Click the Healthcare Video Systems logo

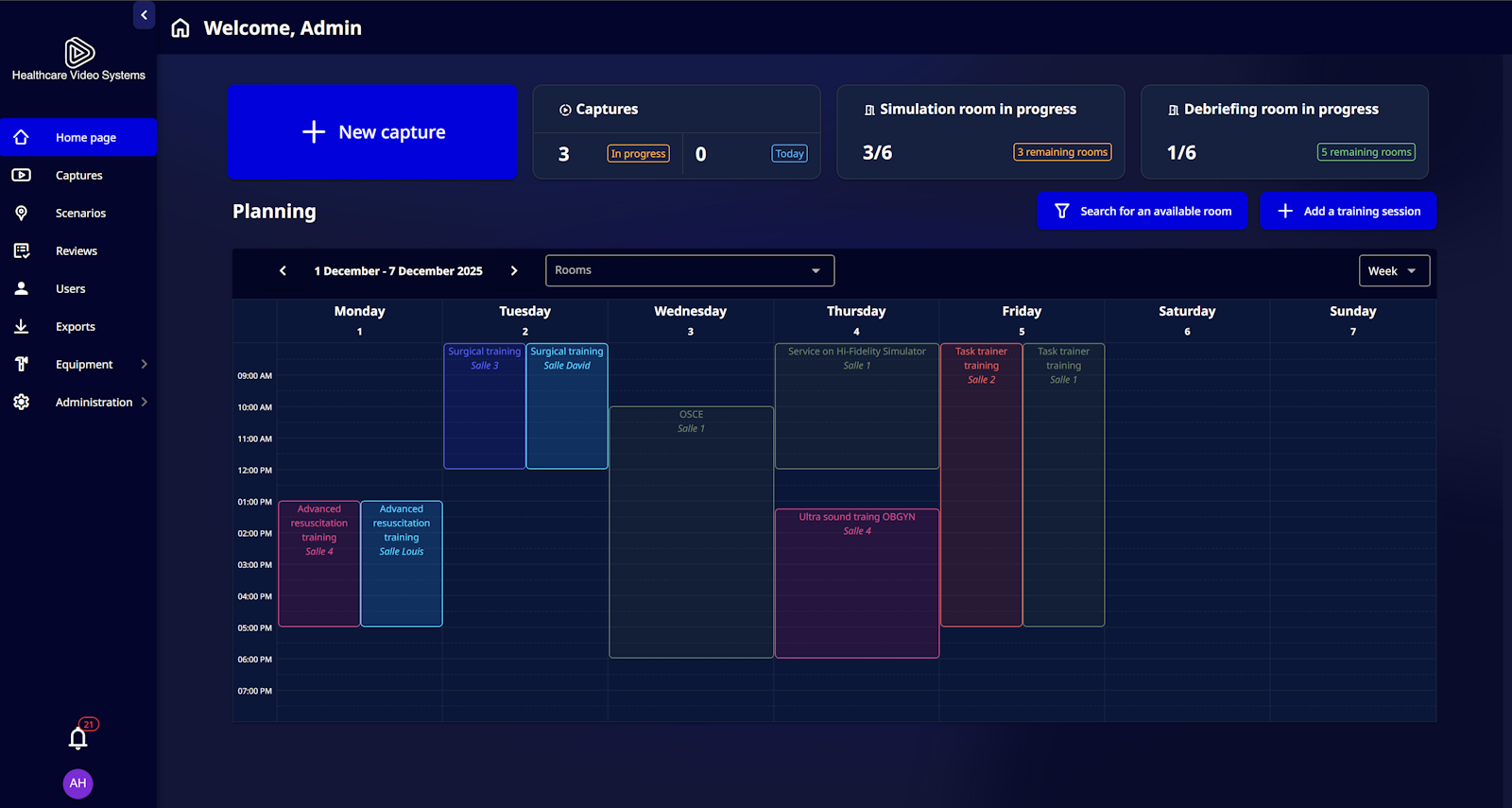pyautogui.click(x=78, y=59)
